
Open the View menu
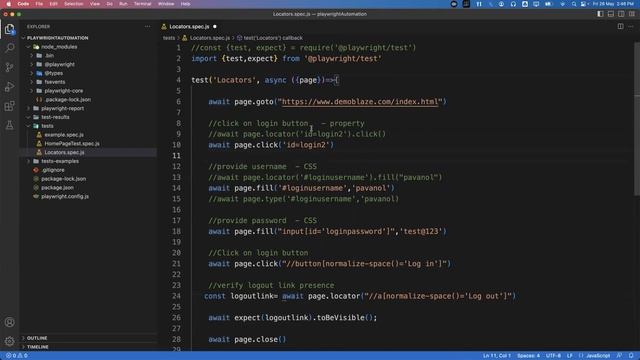[95, 4]
